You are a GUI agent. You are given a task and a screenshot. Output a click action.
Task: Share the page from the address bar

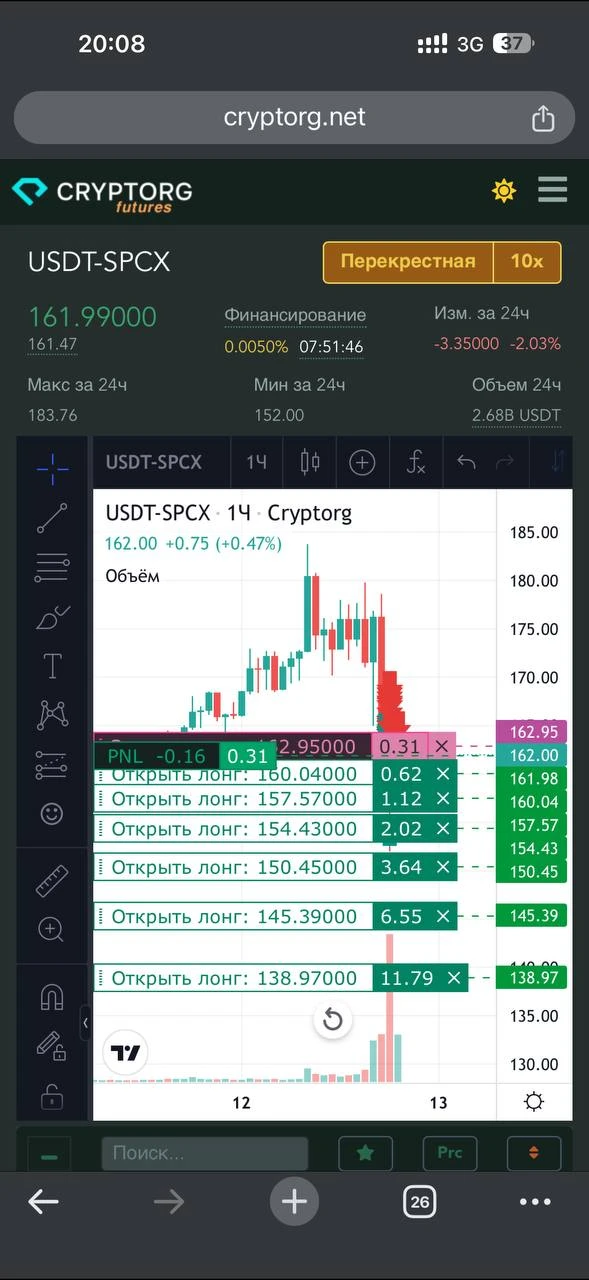543,118
